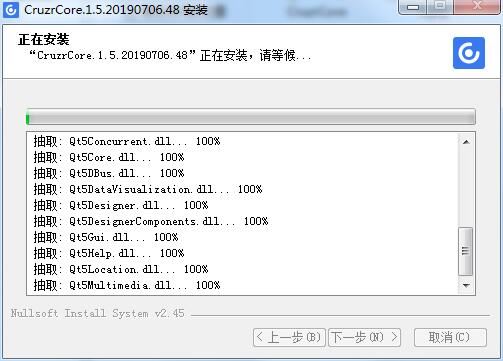Click the 取消(C) cancel button
This screenshot has height=361, width=503.
point(450,337)
